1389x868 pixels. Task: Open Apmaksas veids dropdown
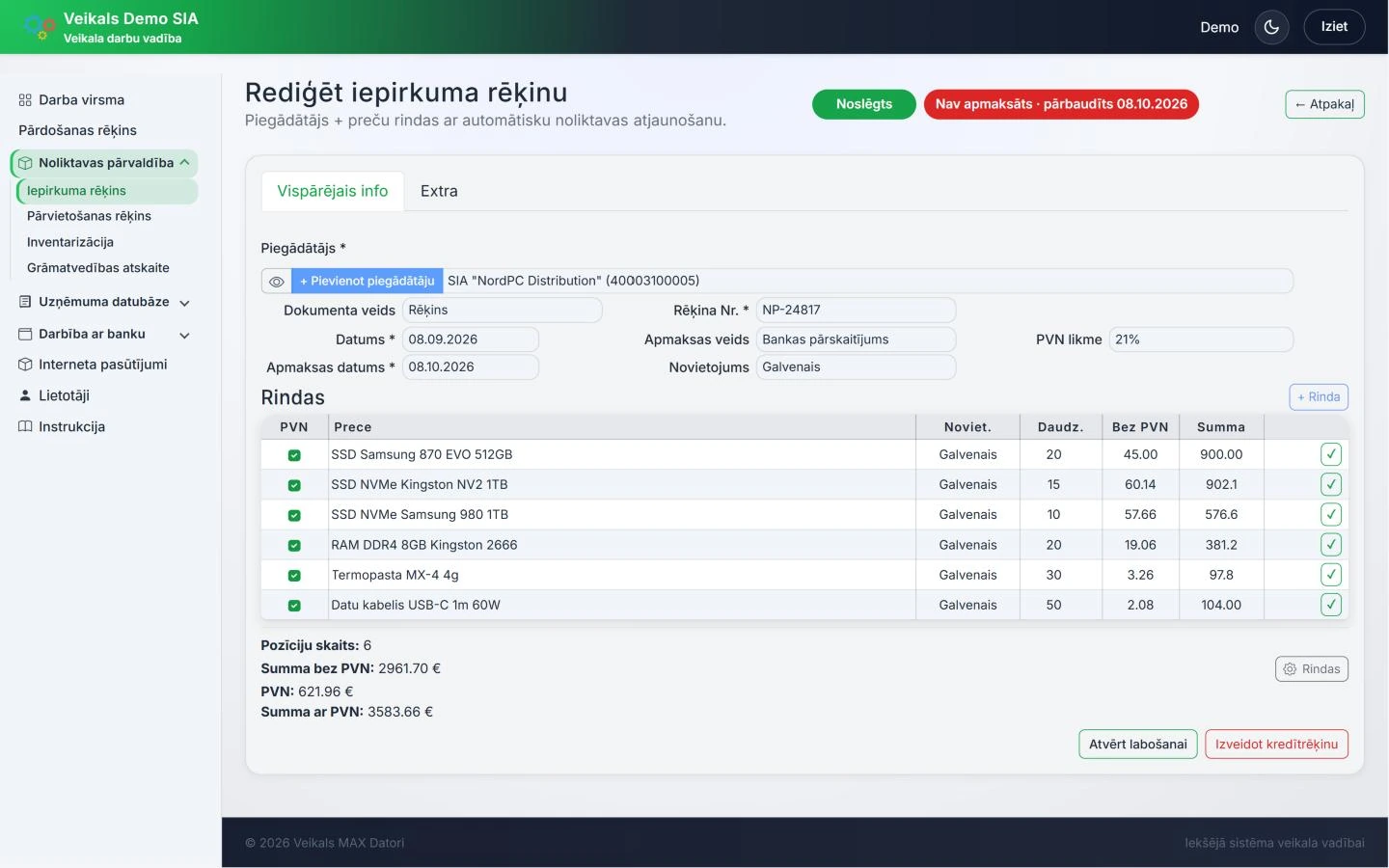(856, 339)
